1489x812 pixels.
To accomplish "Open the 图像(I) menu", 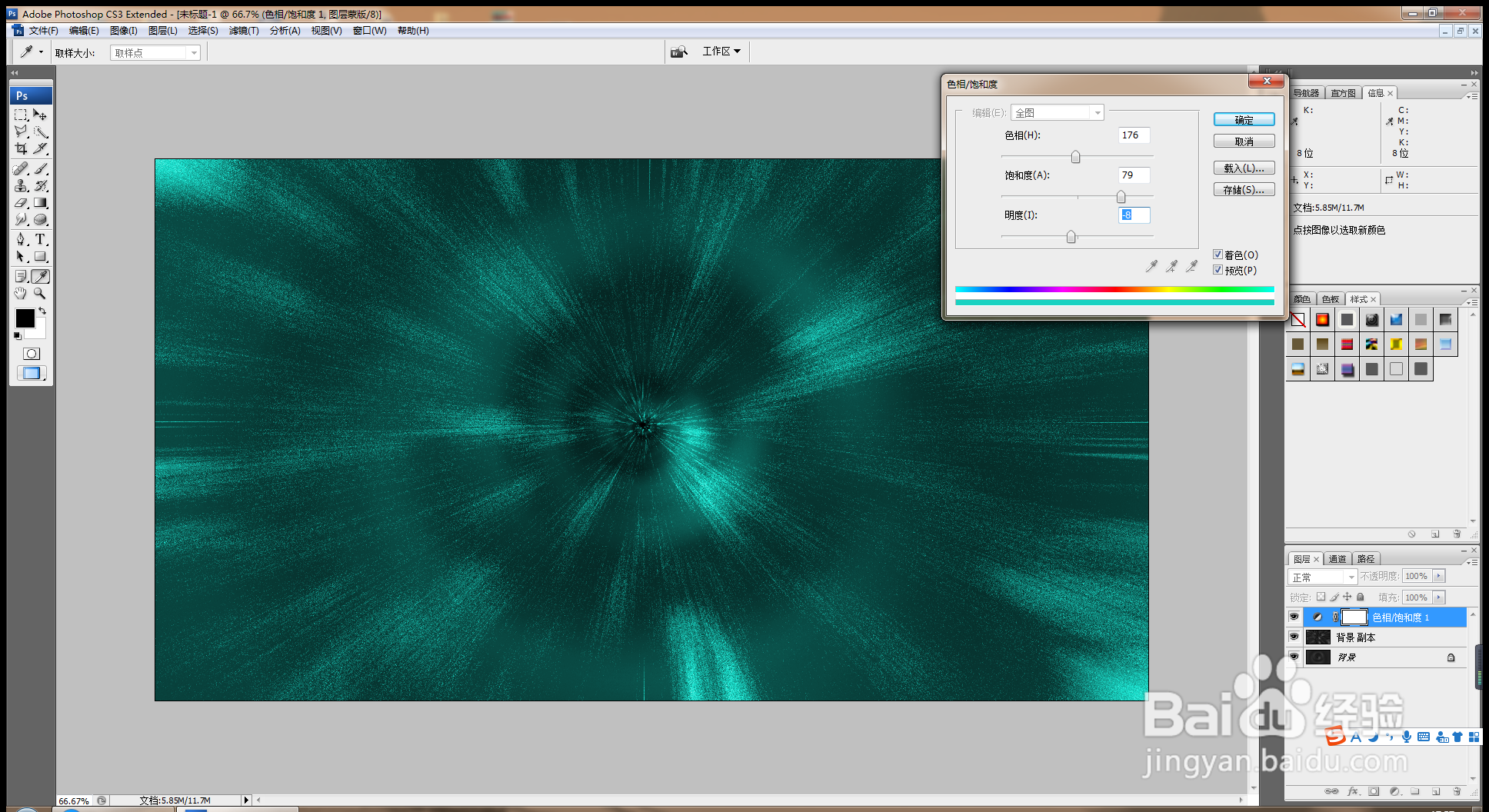I will (x=124, y=31).
